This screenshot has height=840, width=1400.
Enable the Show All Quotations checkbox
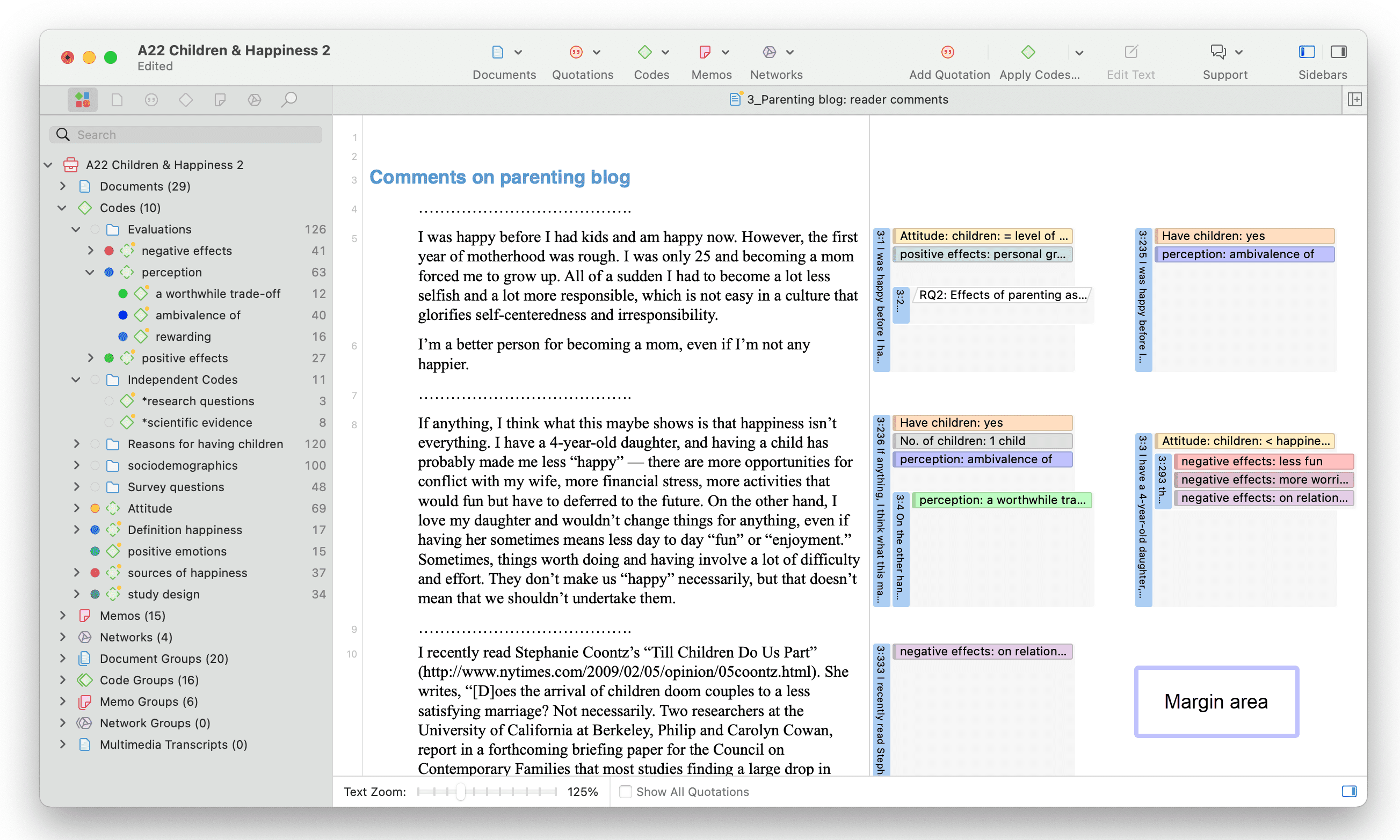pyautogui.click(x=625, y=791)
